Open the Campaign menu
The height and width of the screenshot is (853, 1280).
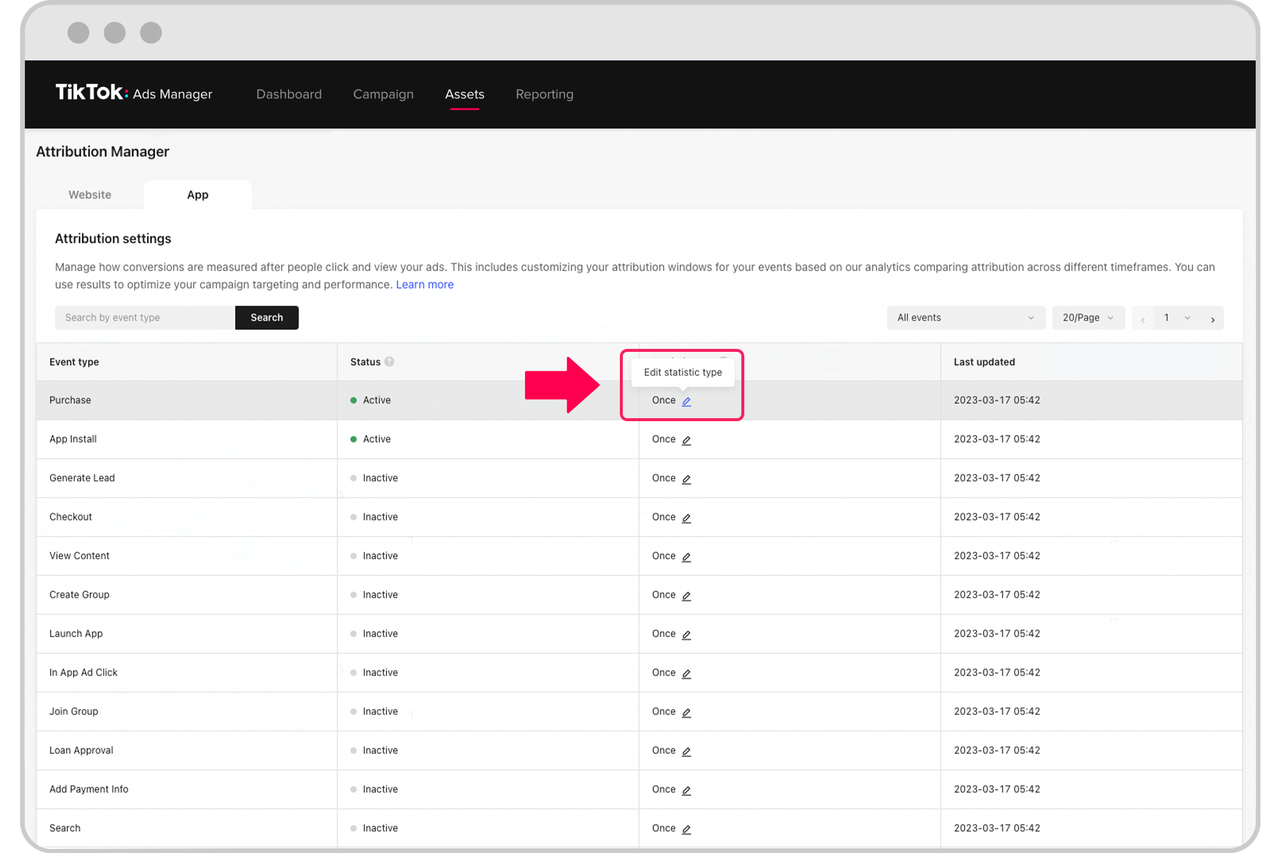383,94
